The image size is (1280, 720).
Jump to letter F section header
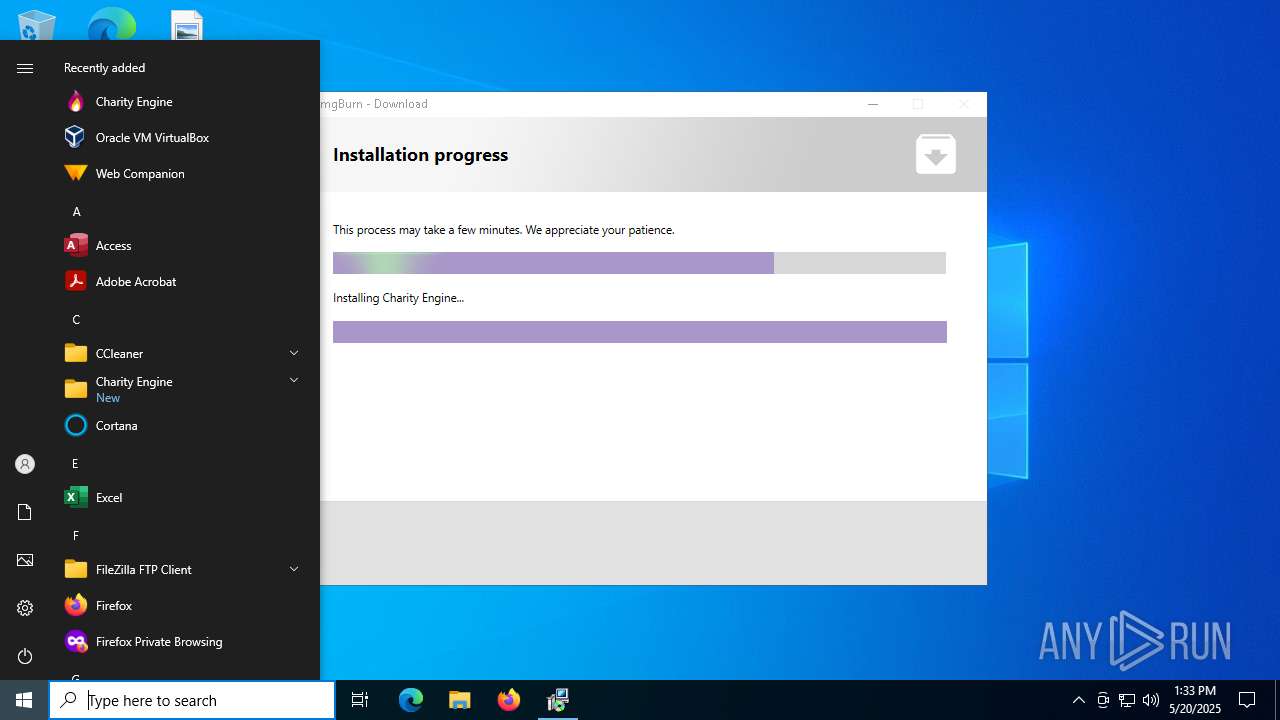[75, 536]
